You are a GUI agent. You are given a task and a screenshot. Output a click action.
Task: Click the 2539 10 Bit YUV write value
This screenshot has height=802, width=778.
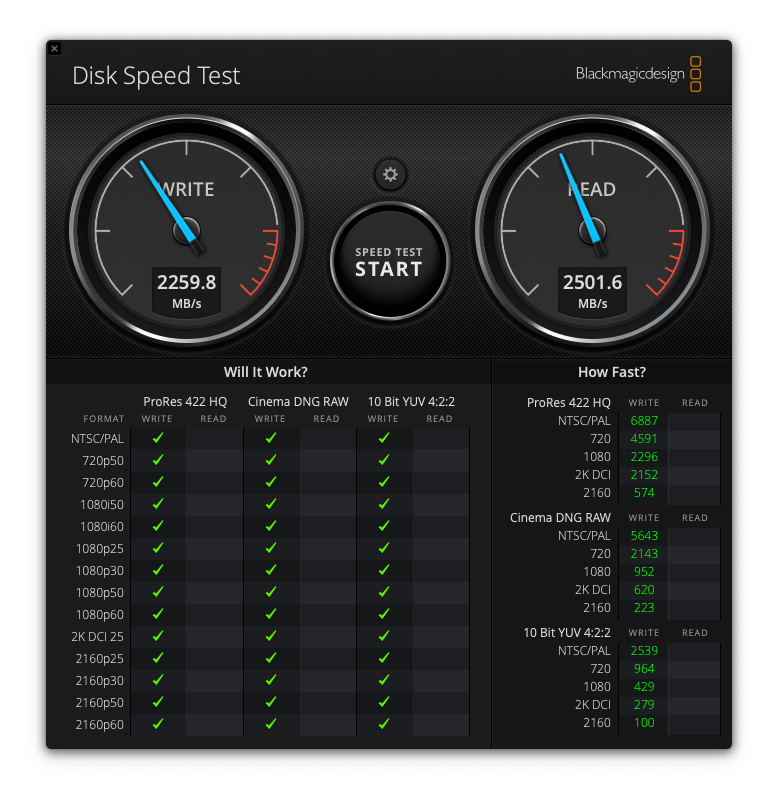(x=643, y=651)
